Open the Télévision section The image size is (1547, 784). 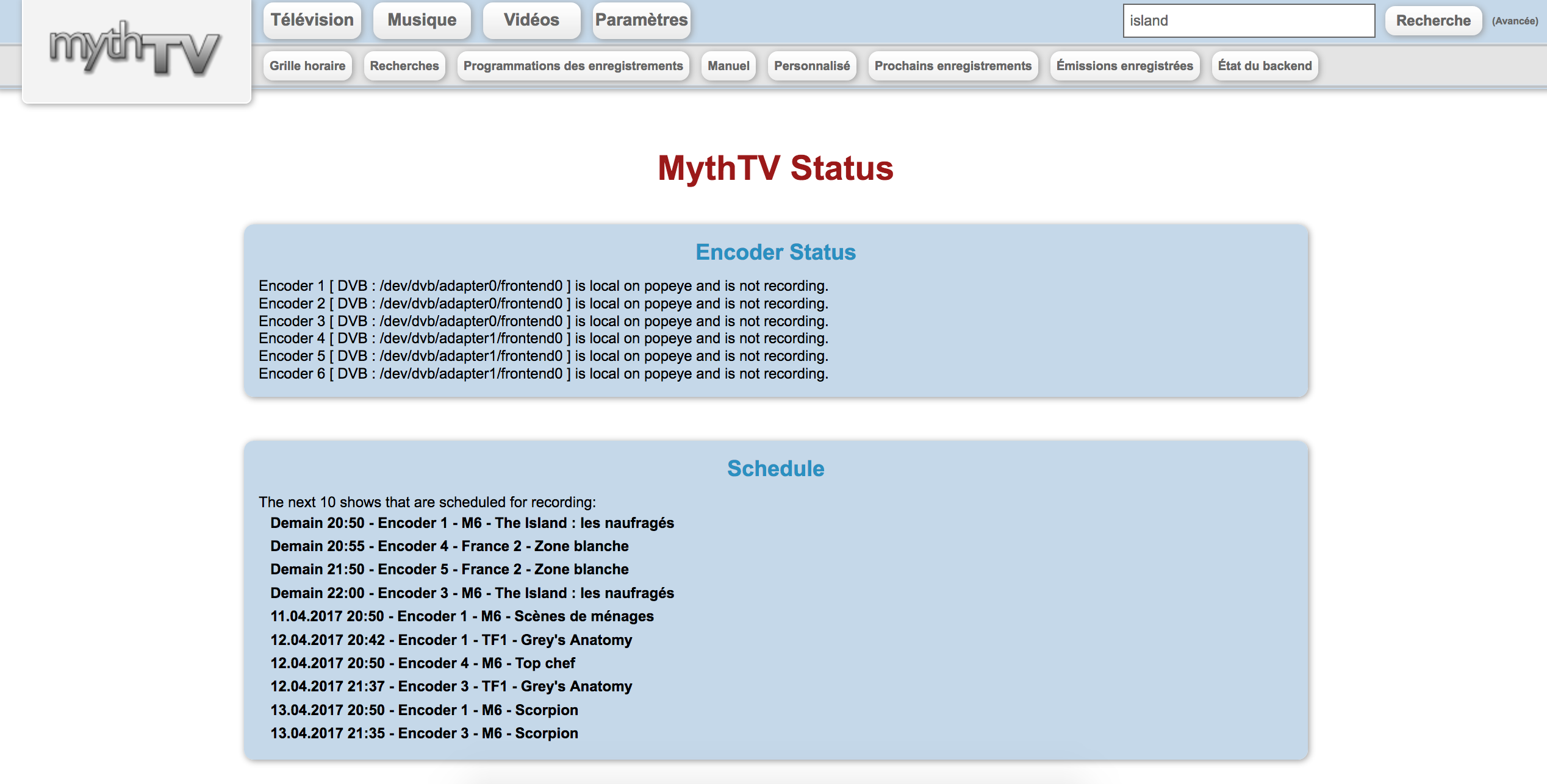click(312, 20)
